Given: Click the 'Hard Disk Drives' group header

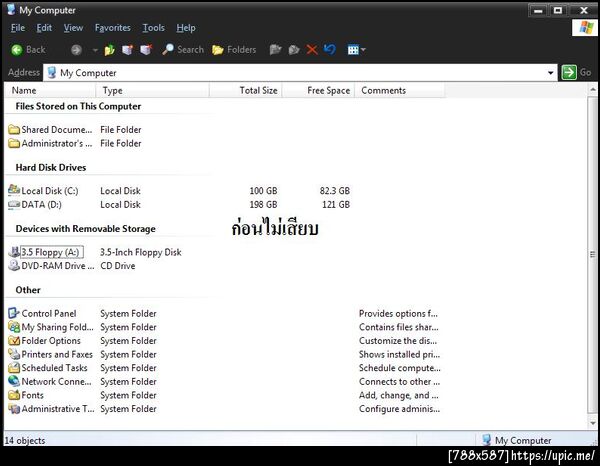Looking at the screenshot, I should tap(51, 168).
